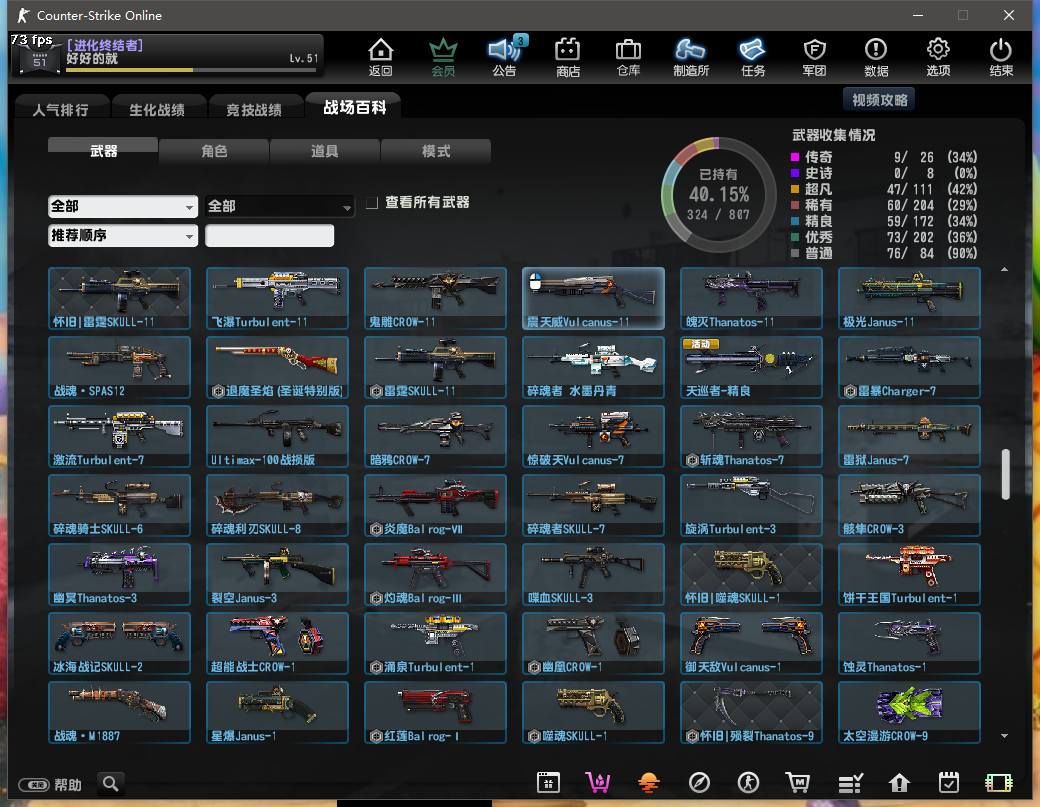The image size is (1040, 807).
Task: Click the orange sunset icon in bottom bar
Action: tap(649, 782)
